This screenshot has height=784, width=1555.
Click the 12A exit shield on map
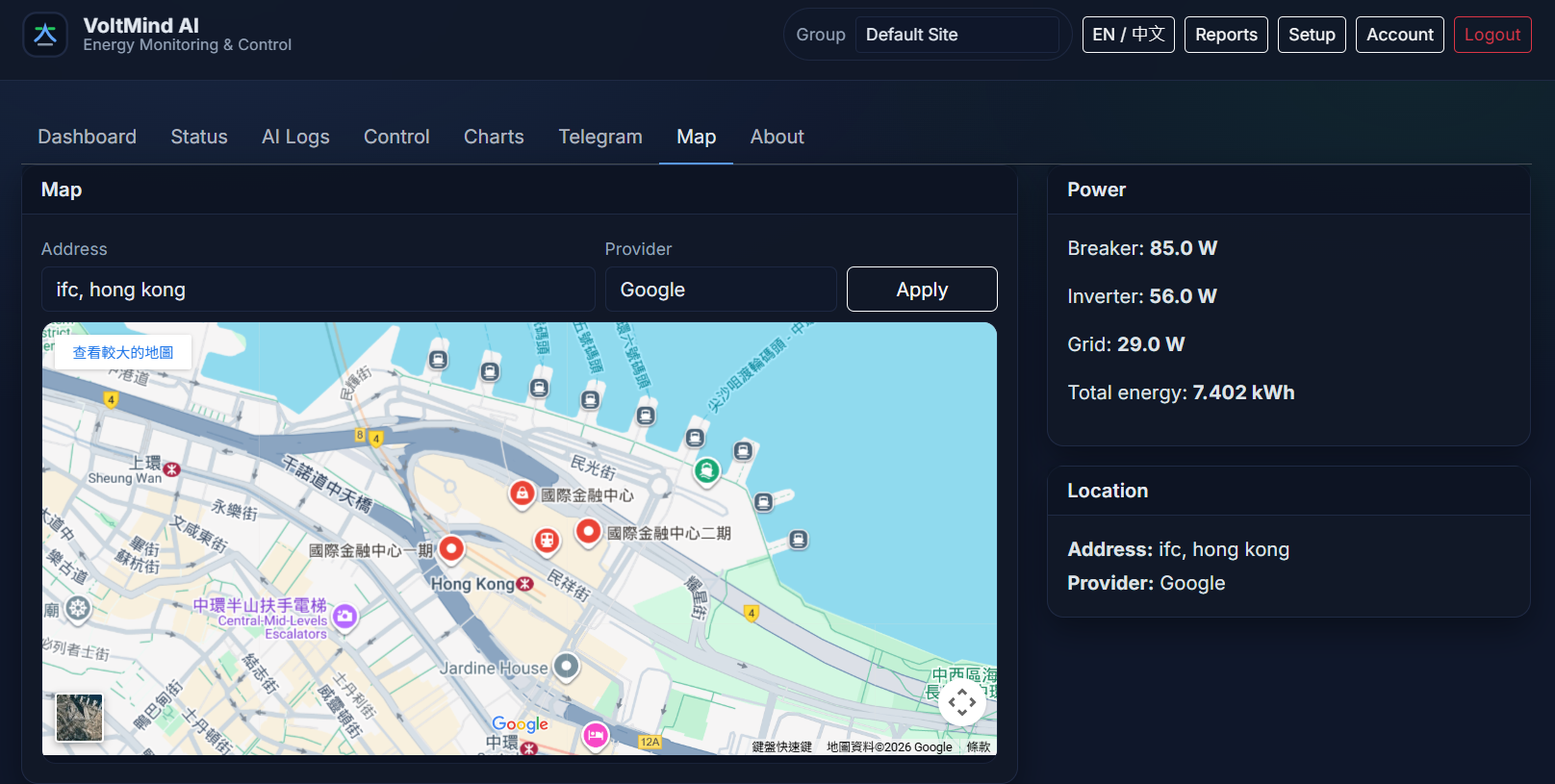coord(650,742)
